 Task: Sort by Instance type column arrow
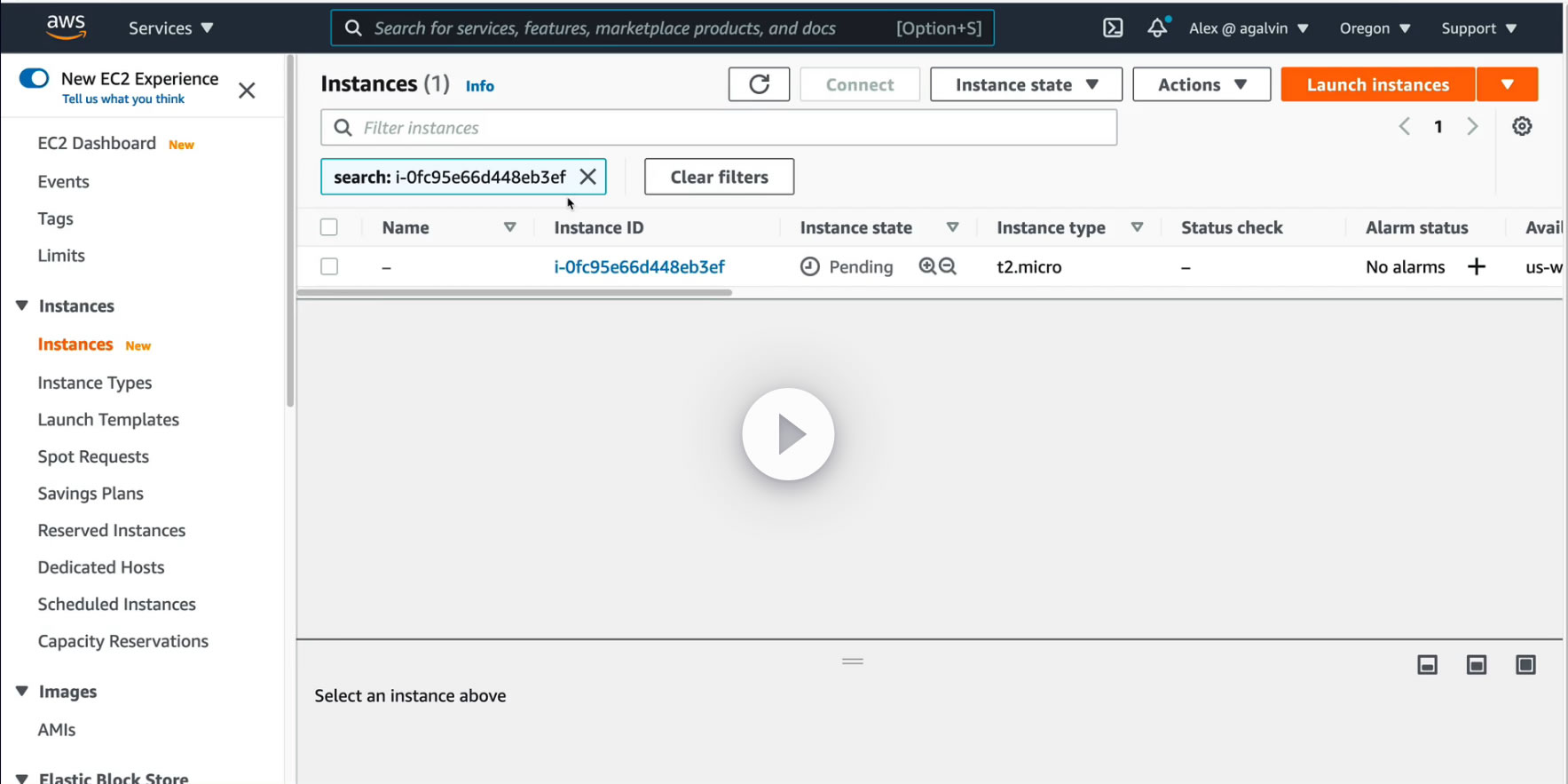(x=1138, y=227)
